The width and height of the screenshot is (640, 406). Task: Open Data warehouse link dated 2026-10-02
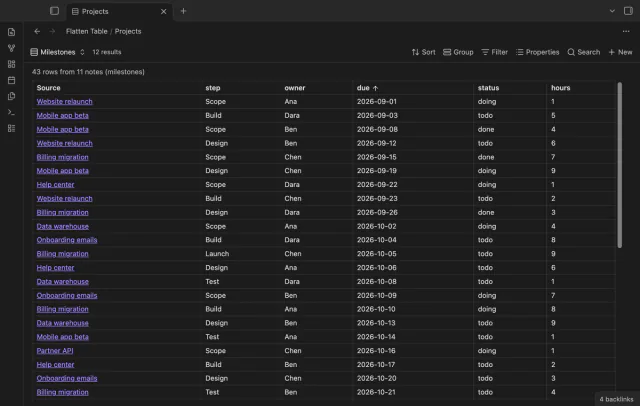click(62, 226)
